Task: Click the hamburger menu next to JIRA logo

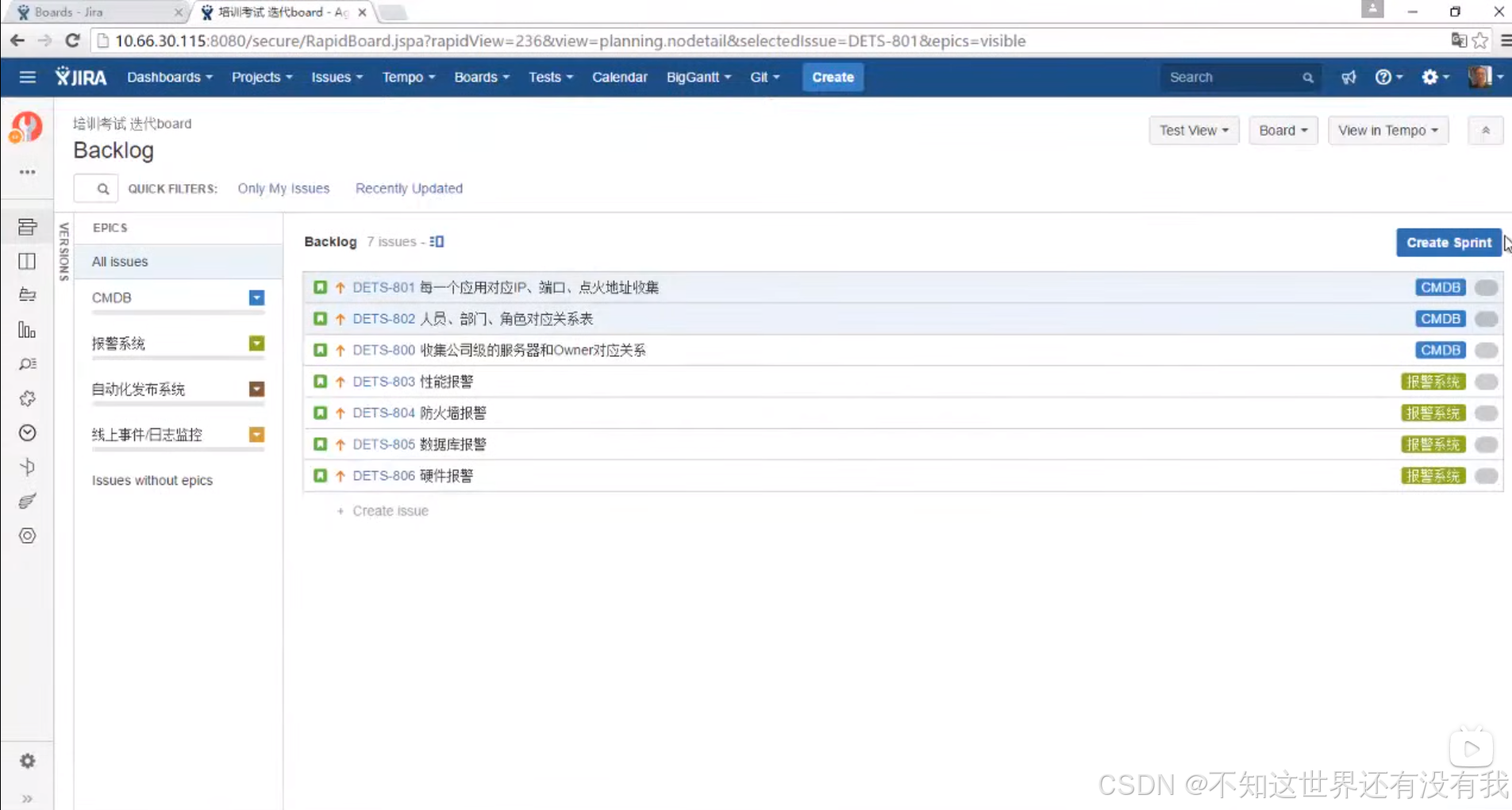Action: (27, 77)
